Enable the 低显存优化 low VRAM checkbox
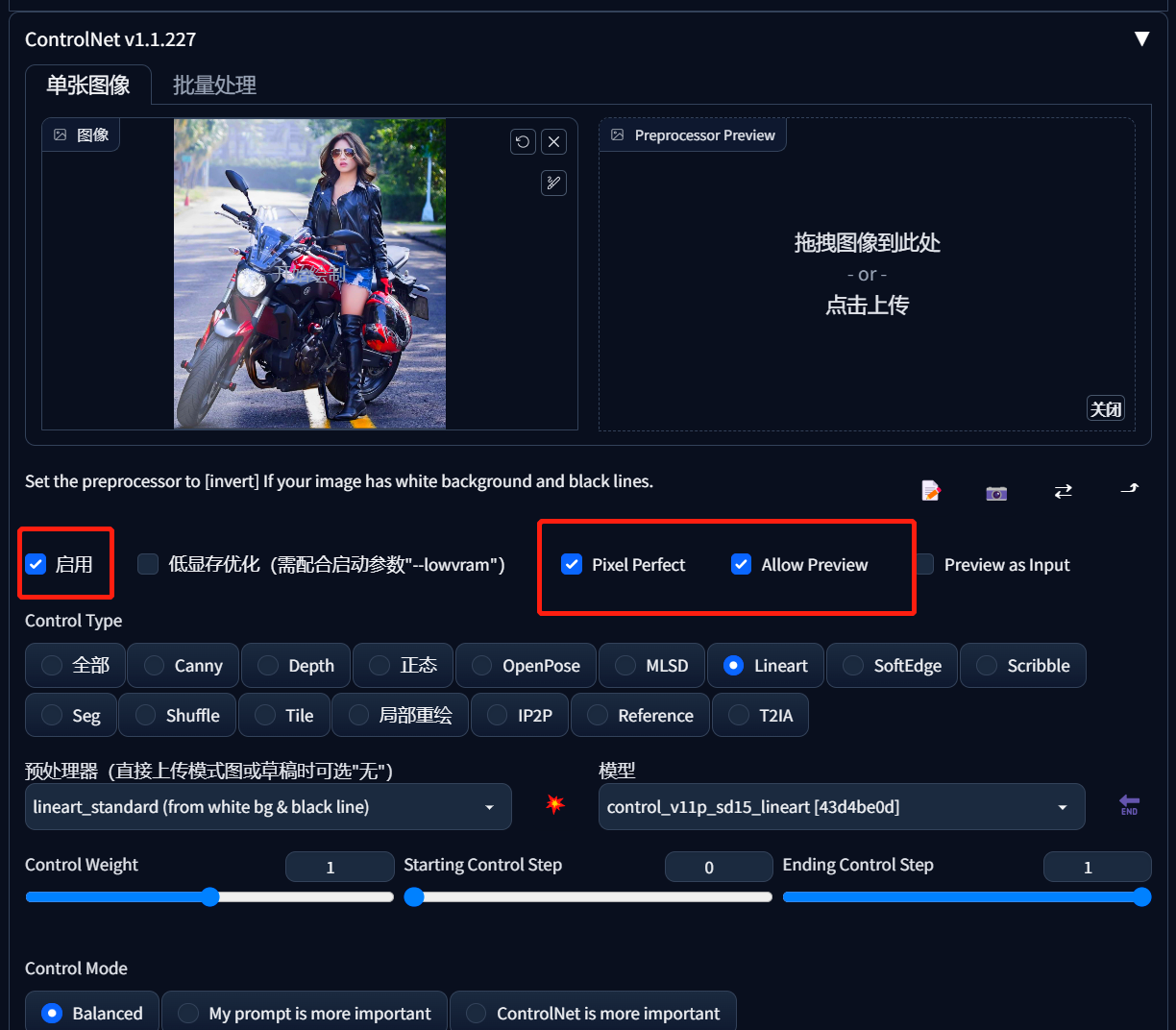The width and height of the screenshot is (1176, 1030). click(x=148, y=564)
